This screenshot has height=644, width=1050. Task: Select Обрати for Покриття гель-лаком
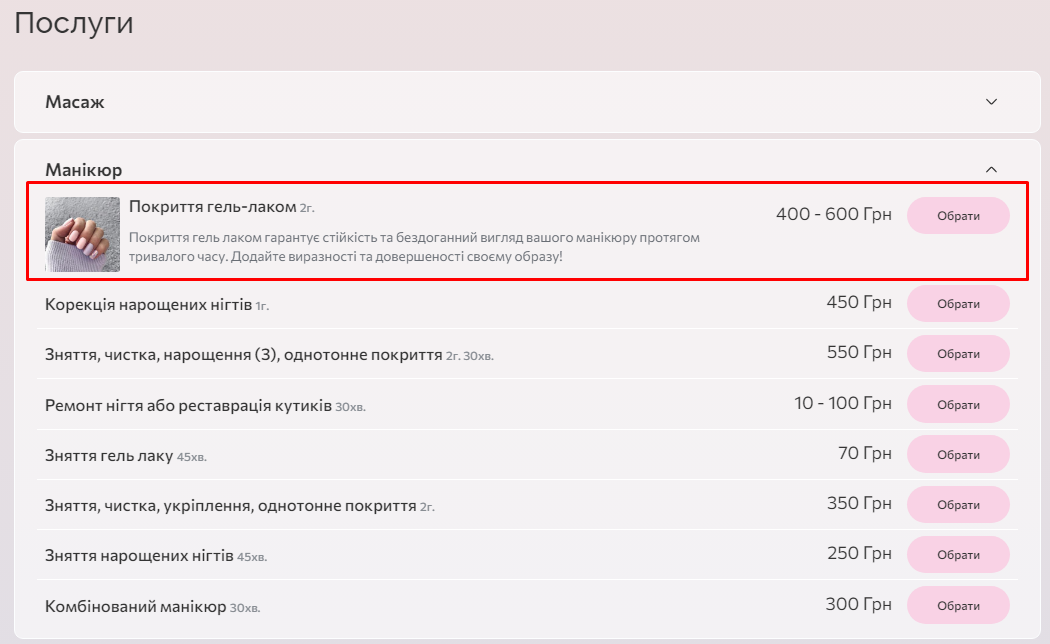[x=957, y=216]
